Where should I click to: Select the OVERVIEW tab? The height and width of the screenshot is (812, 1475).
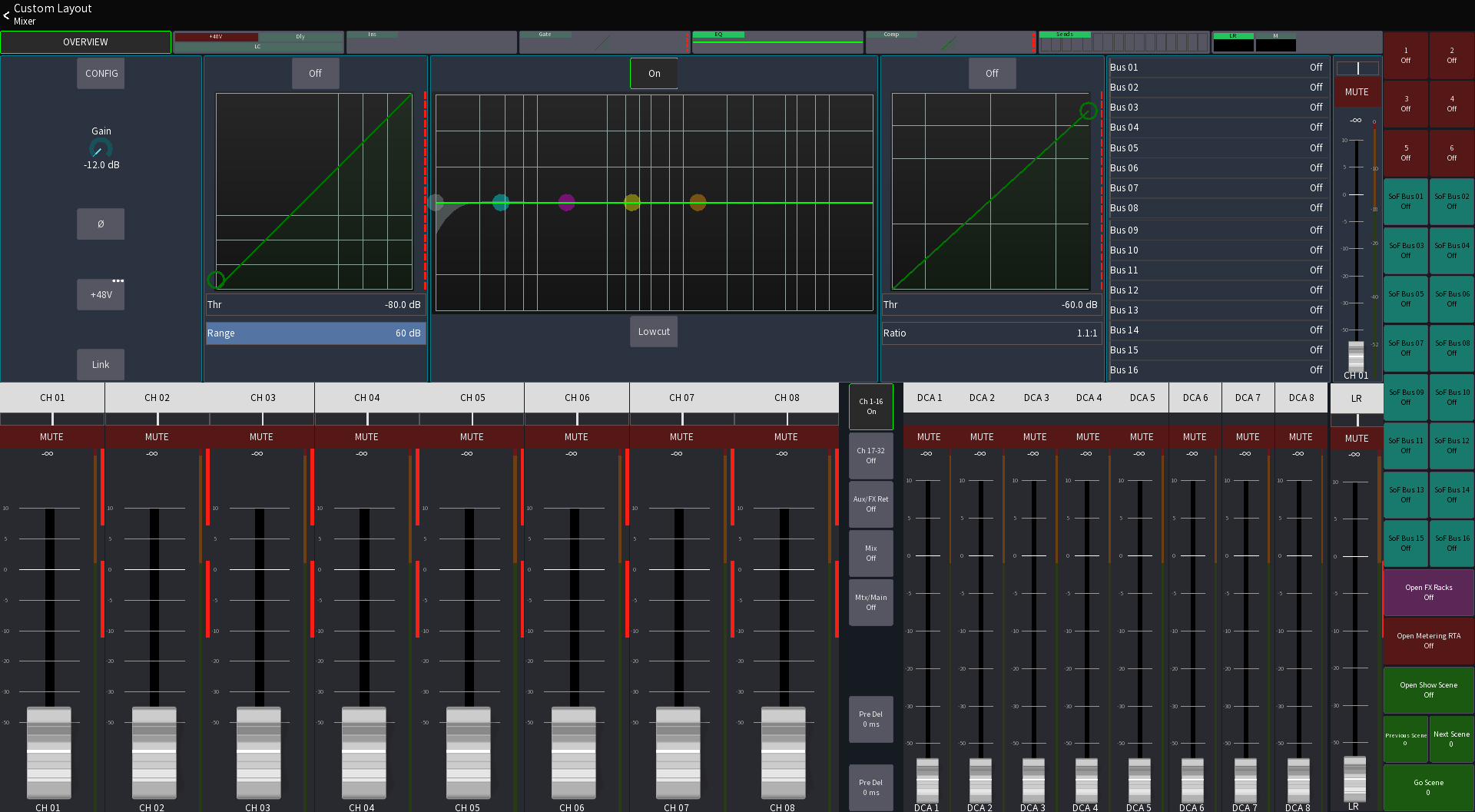pyautogui.click(x=85, y=42)
